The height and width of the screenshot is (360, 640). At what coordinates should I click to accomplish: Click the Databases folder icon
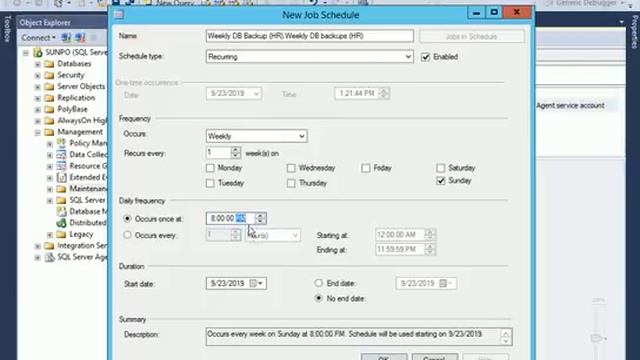(49, 64)
